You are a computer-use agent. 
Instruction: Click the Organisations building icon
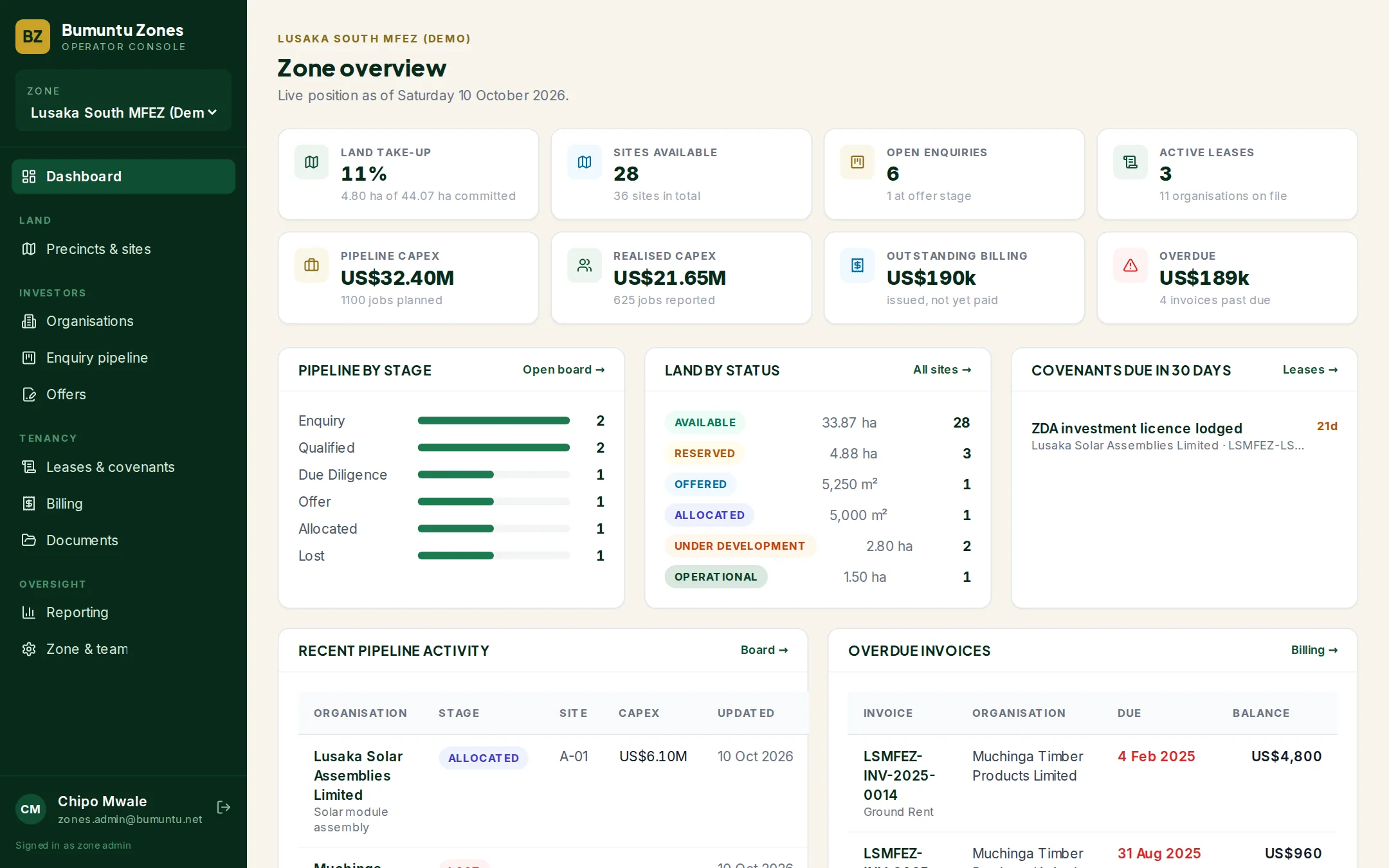coord(29,321)
